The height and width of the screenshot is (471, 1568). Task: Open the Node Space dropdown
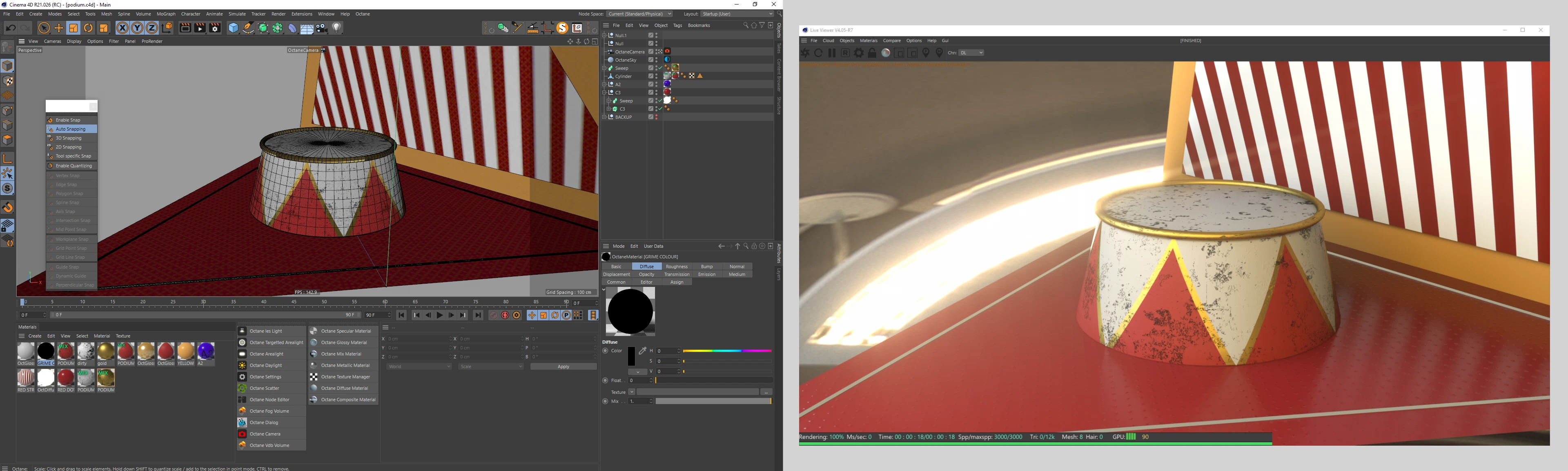pos(639,14)
